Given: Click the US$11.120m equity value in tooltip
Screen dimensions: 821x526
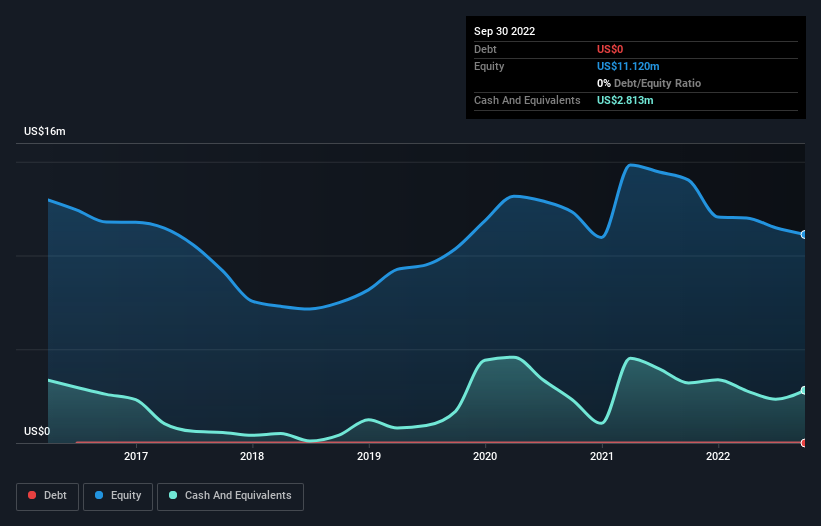Looking at the screenshot, I should click(x=628, y=66).
